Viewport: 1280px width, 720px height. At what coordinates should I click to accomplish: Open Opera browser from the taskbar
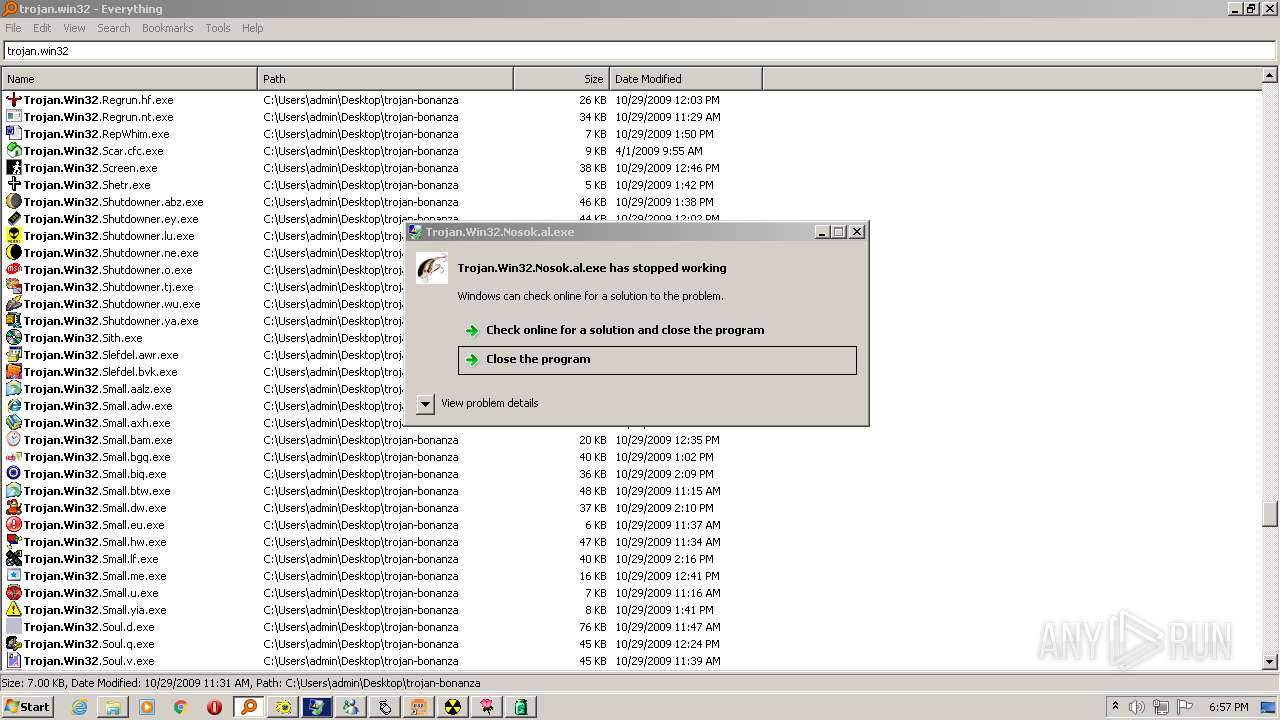(215, 707)
